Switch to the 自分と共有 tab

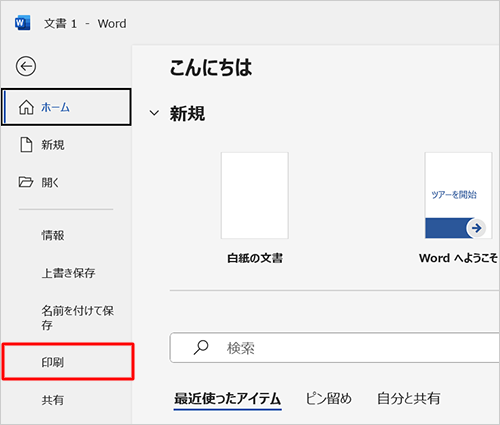click(408, 399)
